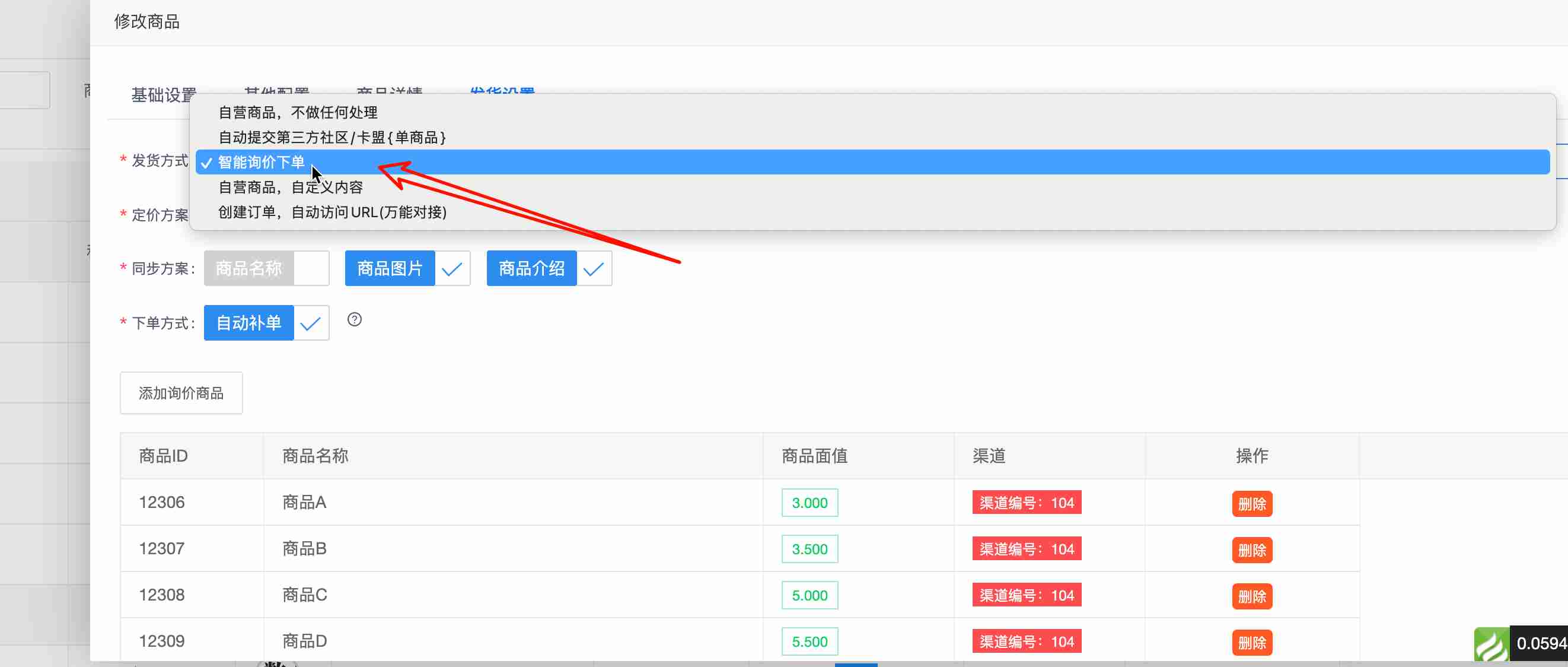The width and height of the screenshot is (1568, 667).
Task: Click the help question mark icon
Action: pyautogui.click(x=354, y=320)
